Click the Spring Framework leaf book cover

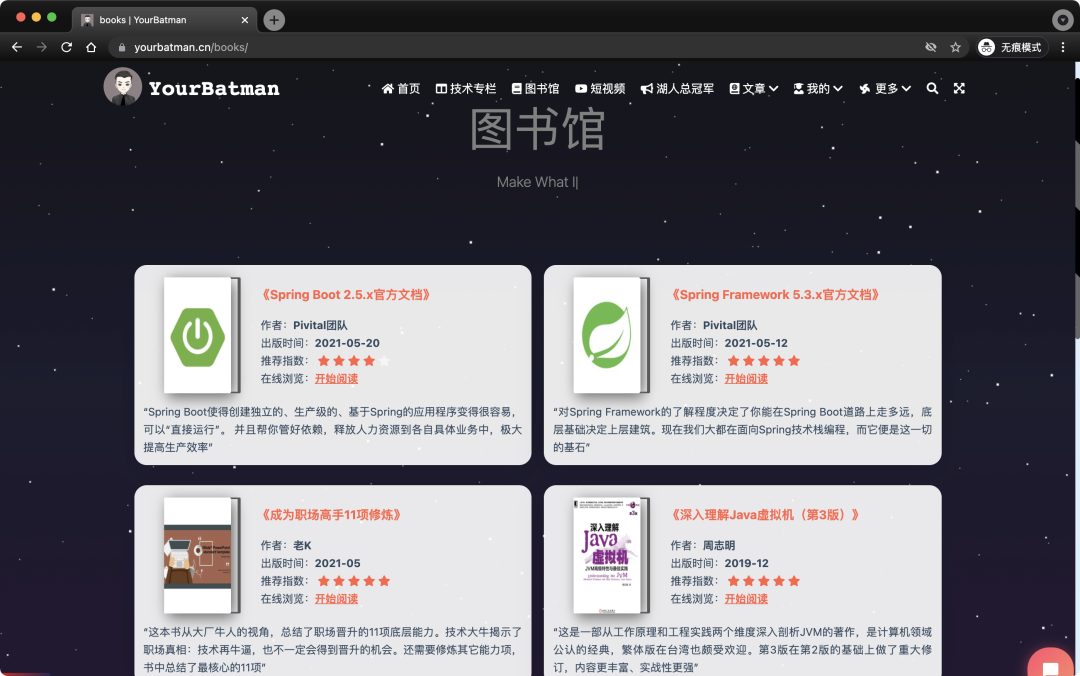click(x=611, y=335)
